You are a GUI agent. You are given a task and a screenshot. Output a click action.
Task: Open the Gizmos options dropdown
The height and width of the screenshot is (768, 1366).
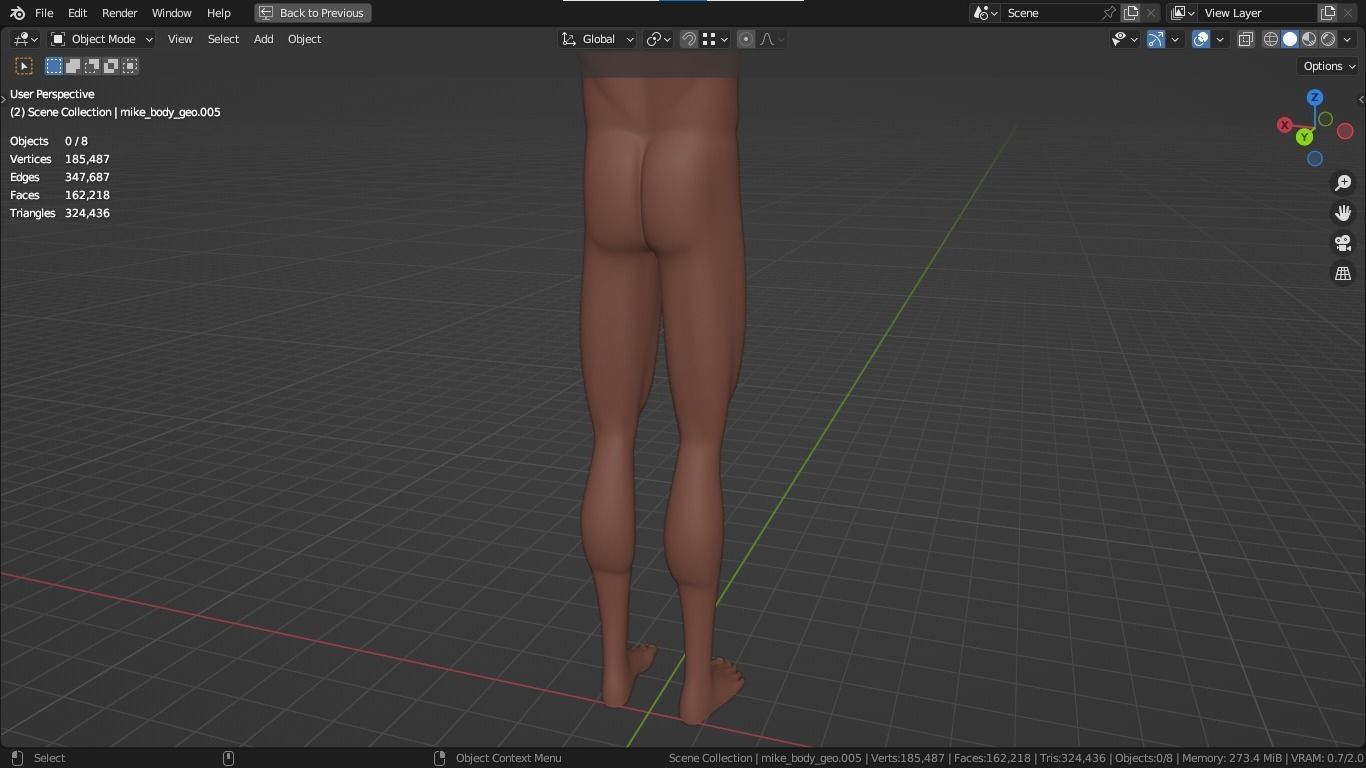1175,39
